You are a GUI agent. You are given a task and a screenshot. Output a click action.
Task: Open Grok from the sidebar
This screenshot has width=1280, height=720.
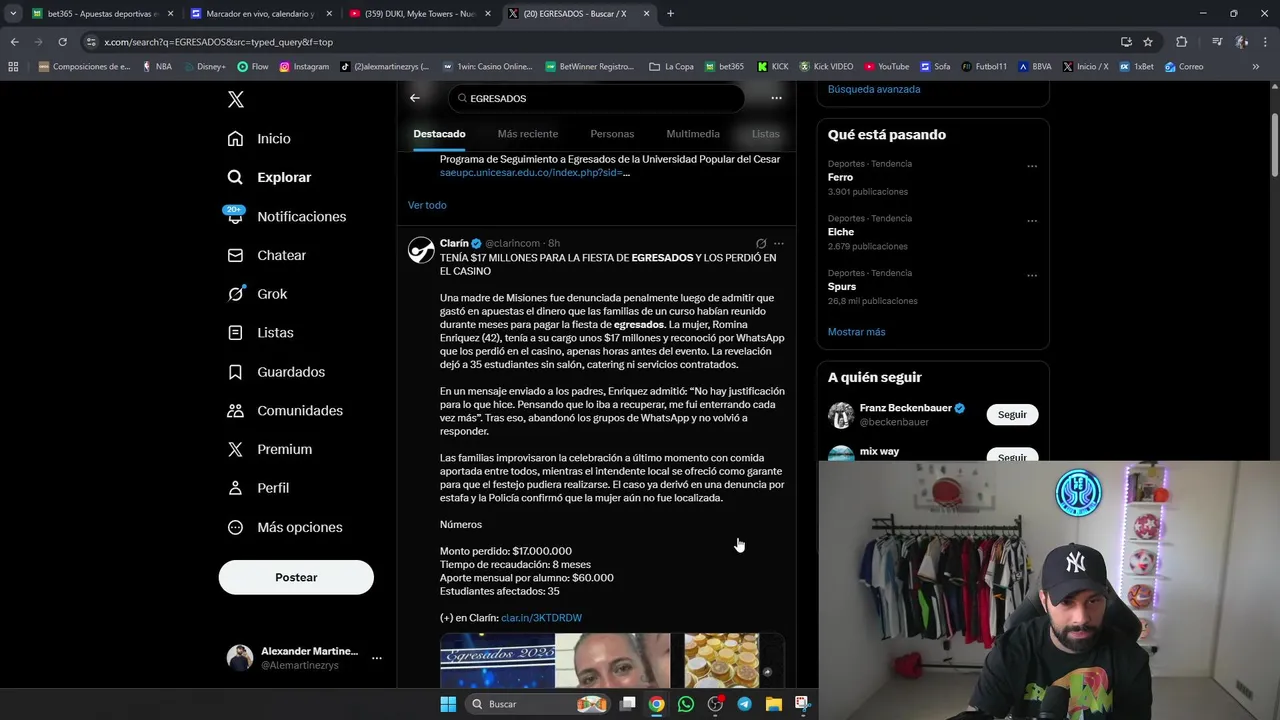click(257, 294)
